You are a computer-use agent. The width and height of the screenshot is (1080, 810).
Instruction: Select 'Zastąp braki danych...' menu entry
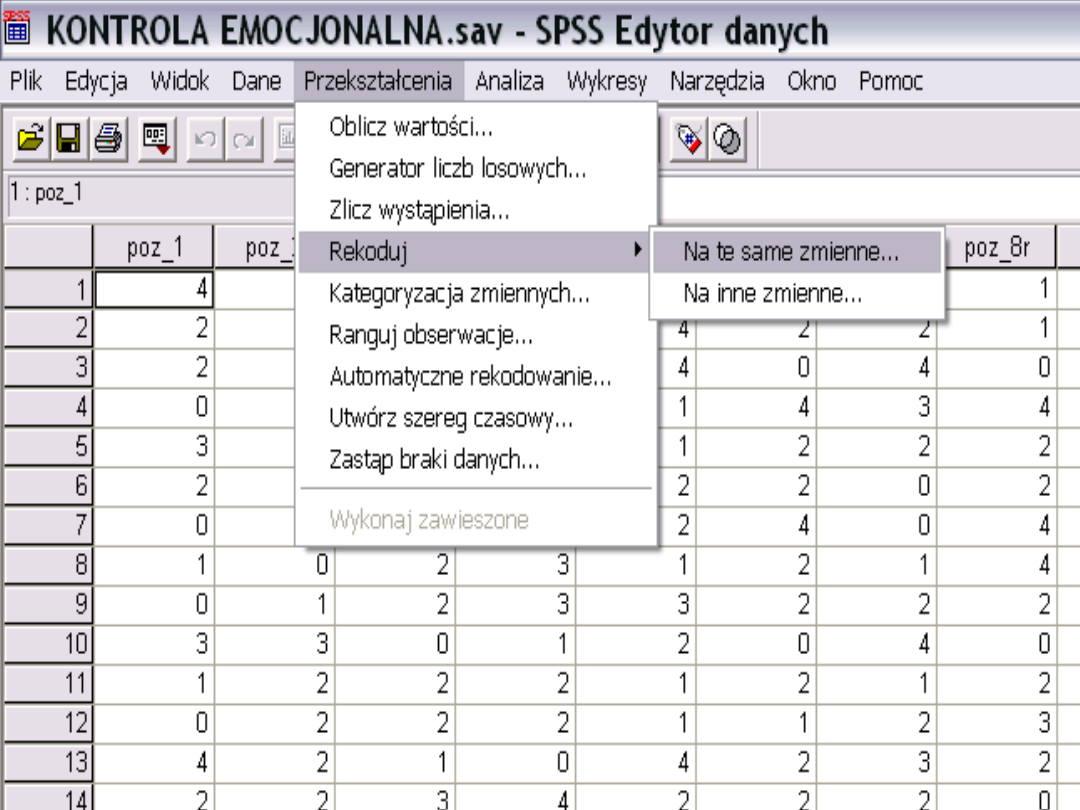click(434, 461)
